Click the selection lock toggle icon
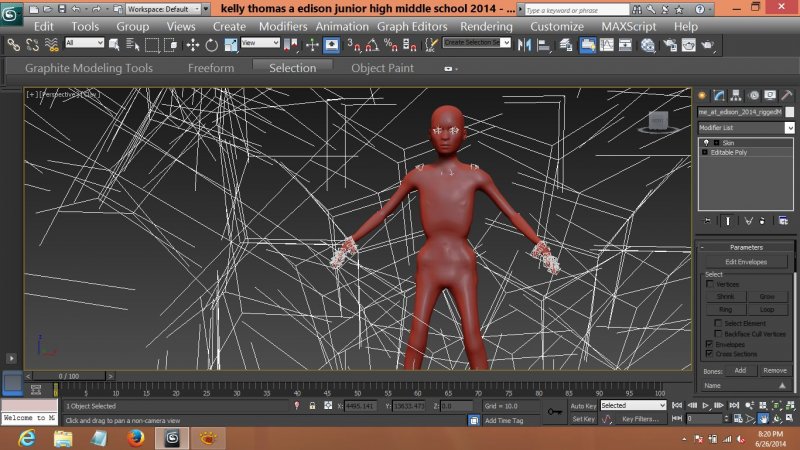800x450 pixels. click(312, 406)
